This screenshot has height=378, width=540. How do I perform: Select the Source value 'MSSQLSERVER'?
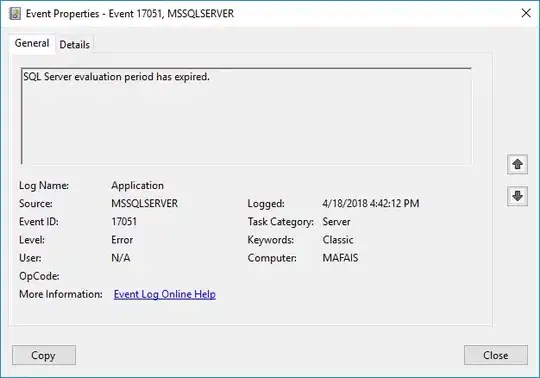tap(144, 203)
